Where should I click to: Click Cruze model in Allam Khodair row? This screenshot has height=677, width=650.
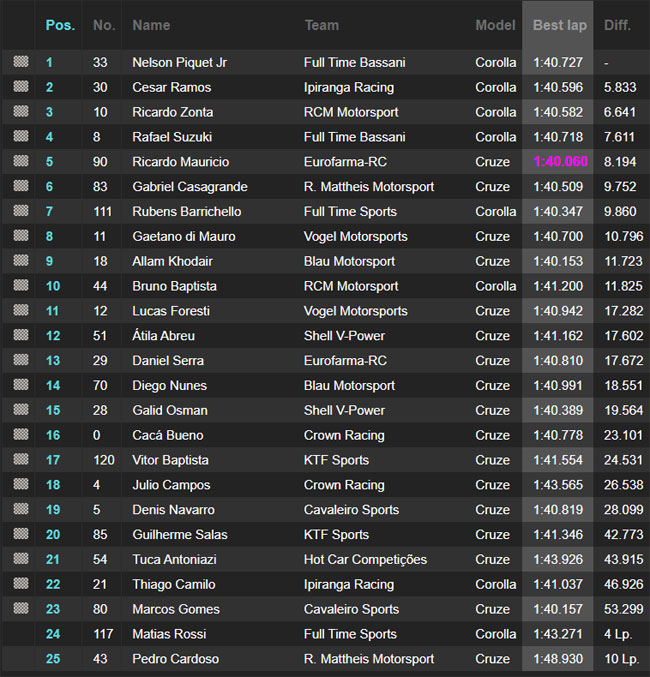[492, 261]
